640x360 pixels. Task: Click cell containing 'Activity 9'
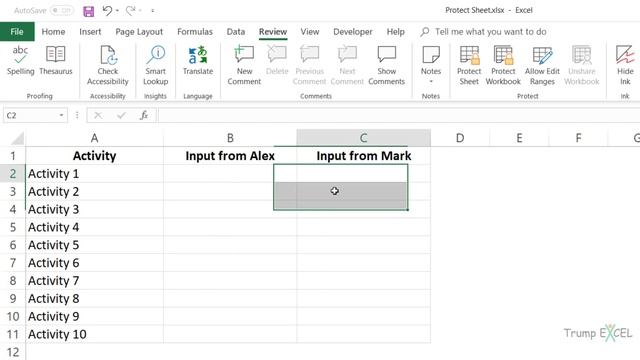(94, 316)
